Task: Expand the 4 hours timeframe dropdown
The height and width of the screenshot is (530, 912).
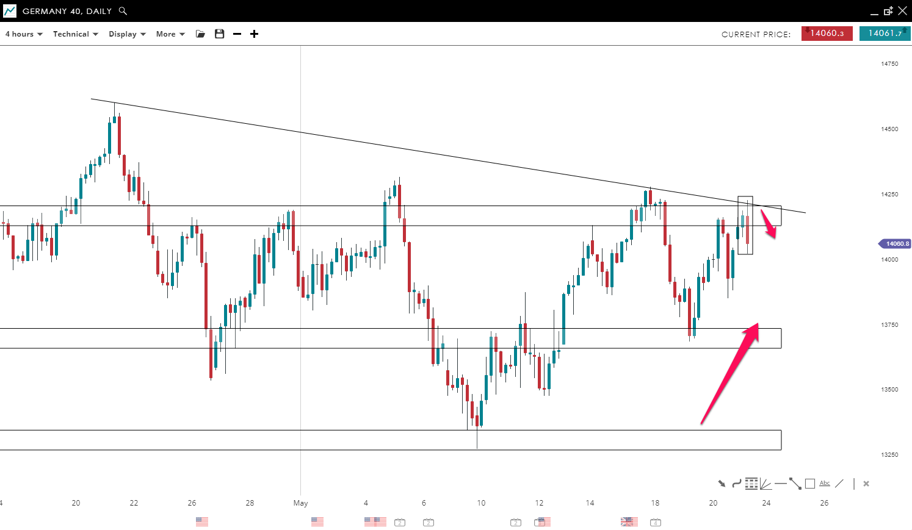Action: pos(23,34)
